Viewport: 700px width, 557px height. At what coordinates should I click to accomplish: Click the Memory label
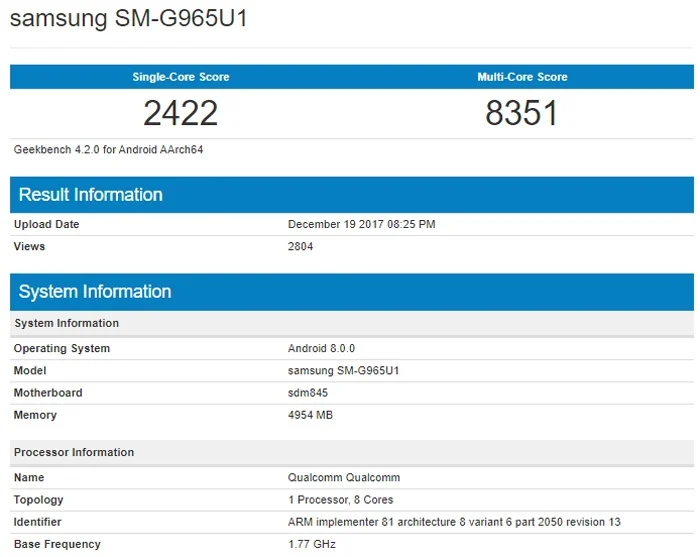tap(35, 415)
